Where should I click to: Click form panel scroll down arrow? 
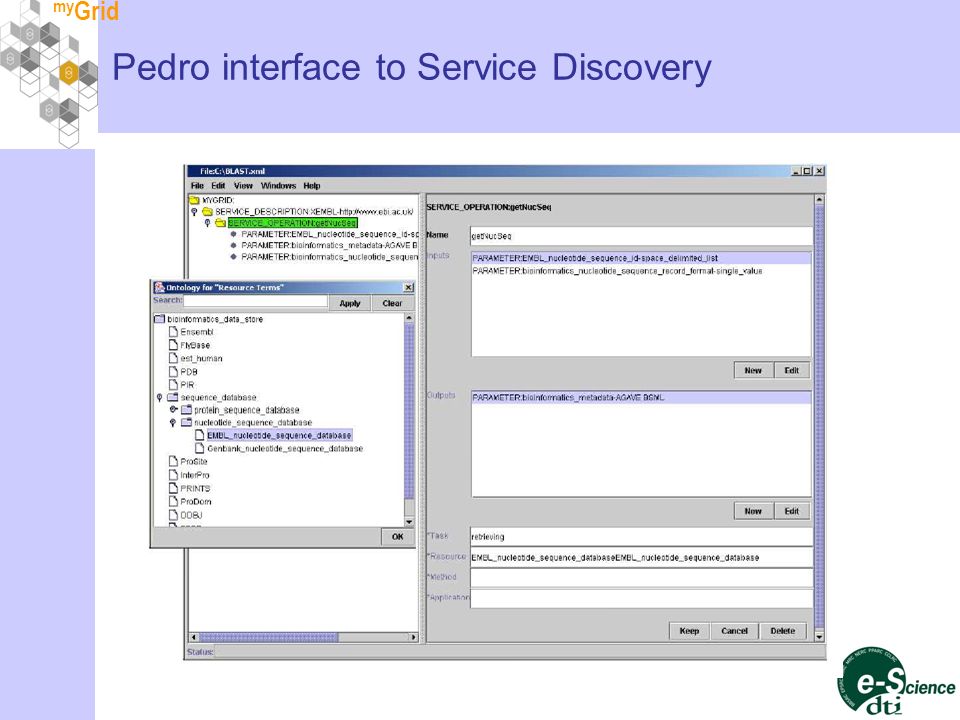click(x=819, y=637)
